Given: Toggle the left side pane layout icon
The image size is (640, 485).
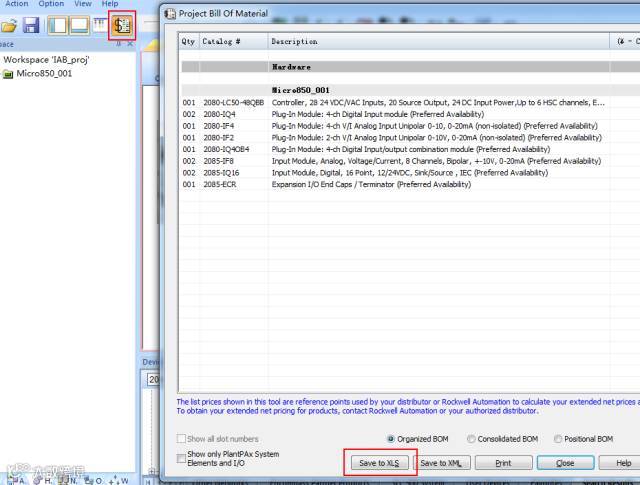Looking at the screenshot, I should (57, 25).
